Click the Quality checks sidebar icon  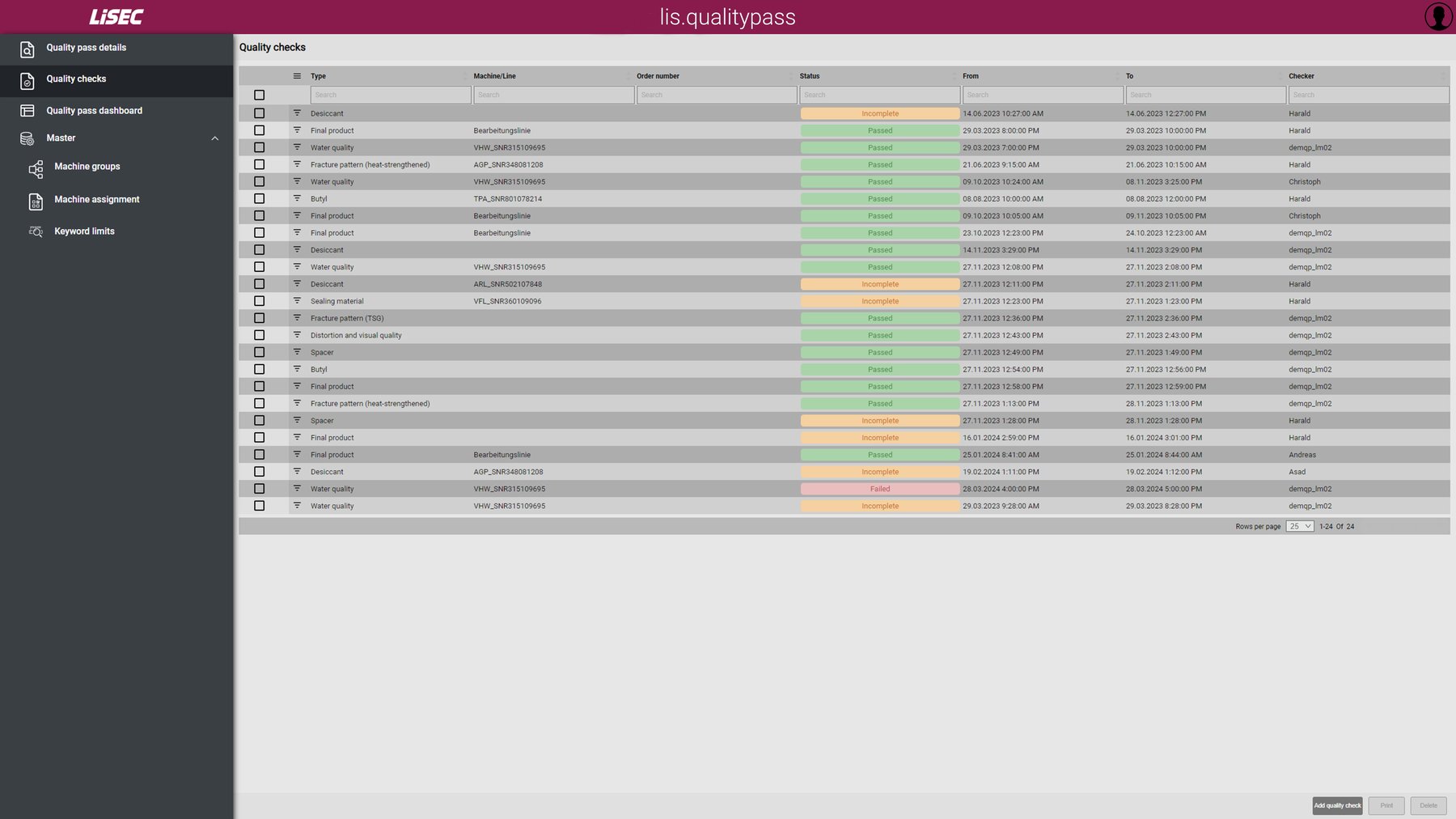[27, 80]
